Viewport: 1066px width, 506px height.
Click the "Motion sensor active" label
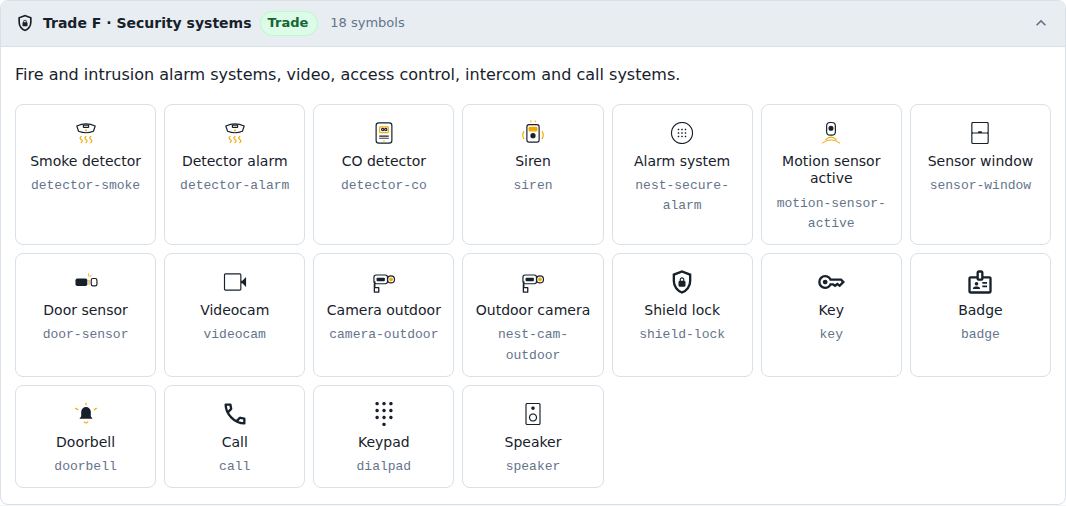pos(831,169)
